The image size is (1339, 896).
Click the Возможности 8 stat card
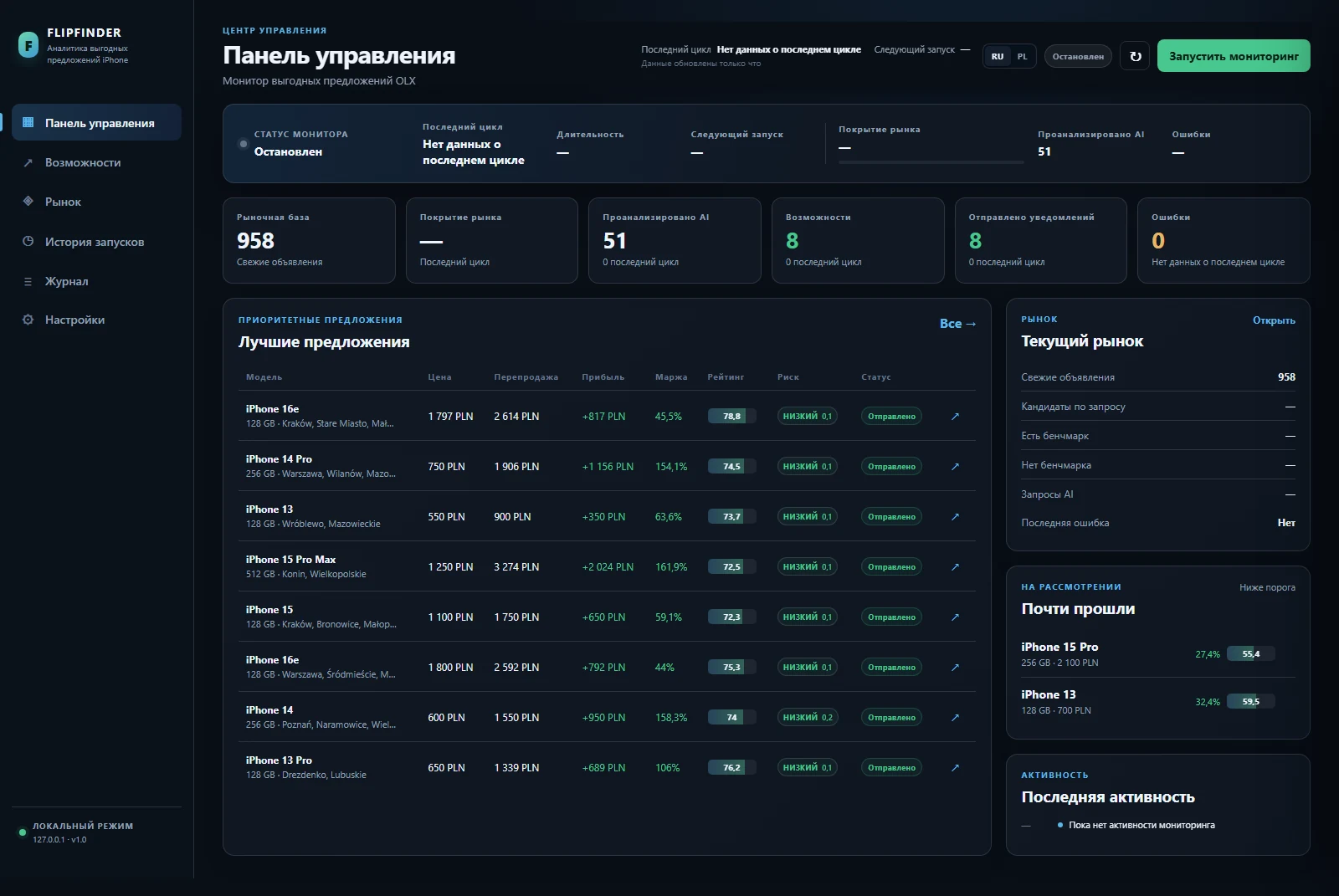[x=858, y=240]
